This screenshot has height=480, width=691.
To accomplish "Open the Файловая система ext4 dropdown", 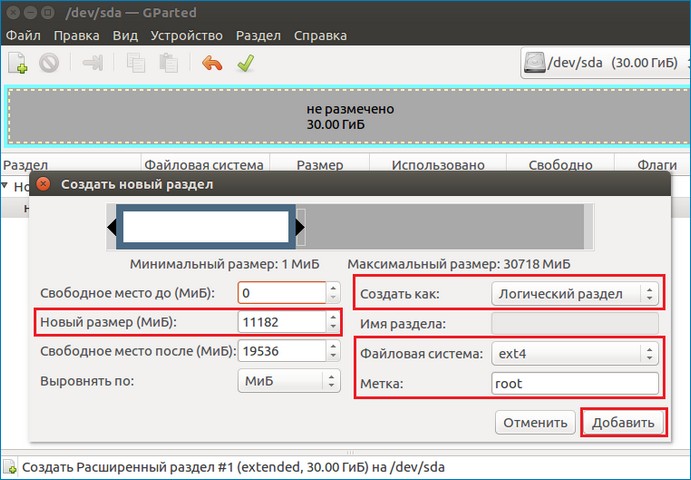I will tap(575, 354).
